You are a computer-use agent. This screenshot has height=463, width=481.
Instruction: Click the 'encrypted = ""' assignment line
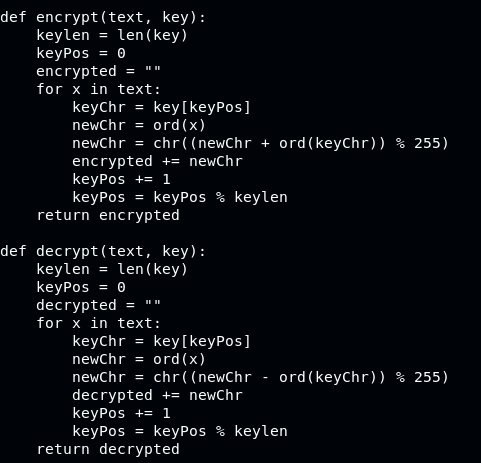[99, 71]
